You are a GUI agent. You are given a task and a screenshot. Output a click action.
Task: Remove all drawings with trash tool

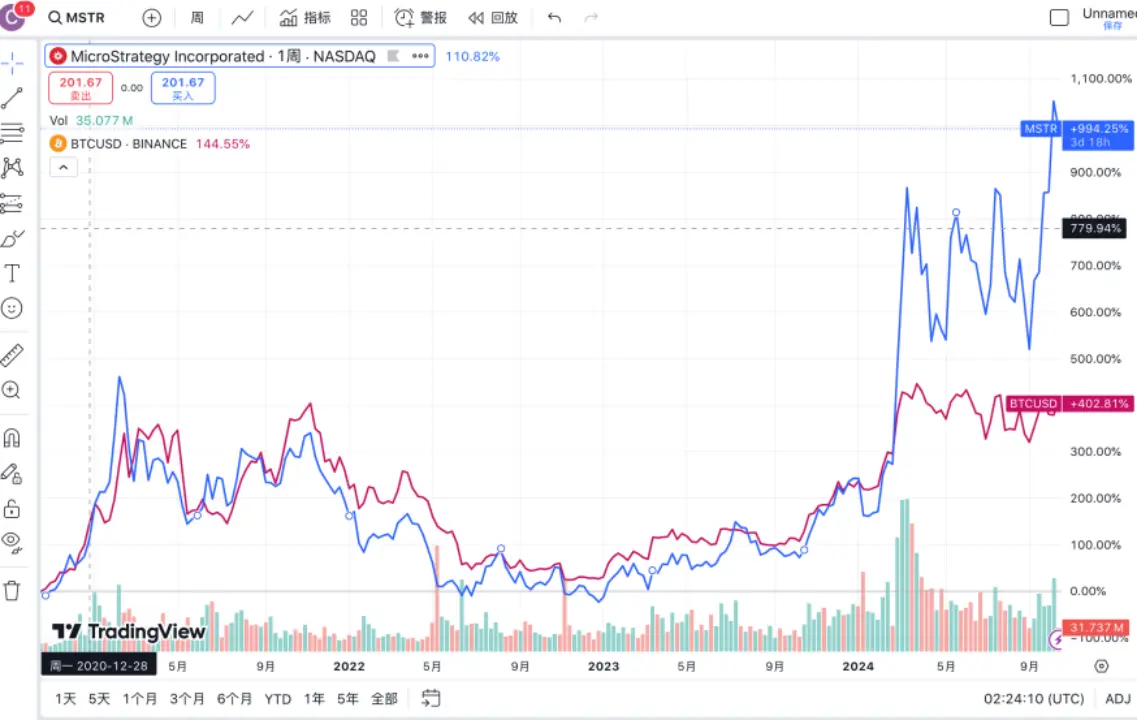(x=13, y=590)
